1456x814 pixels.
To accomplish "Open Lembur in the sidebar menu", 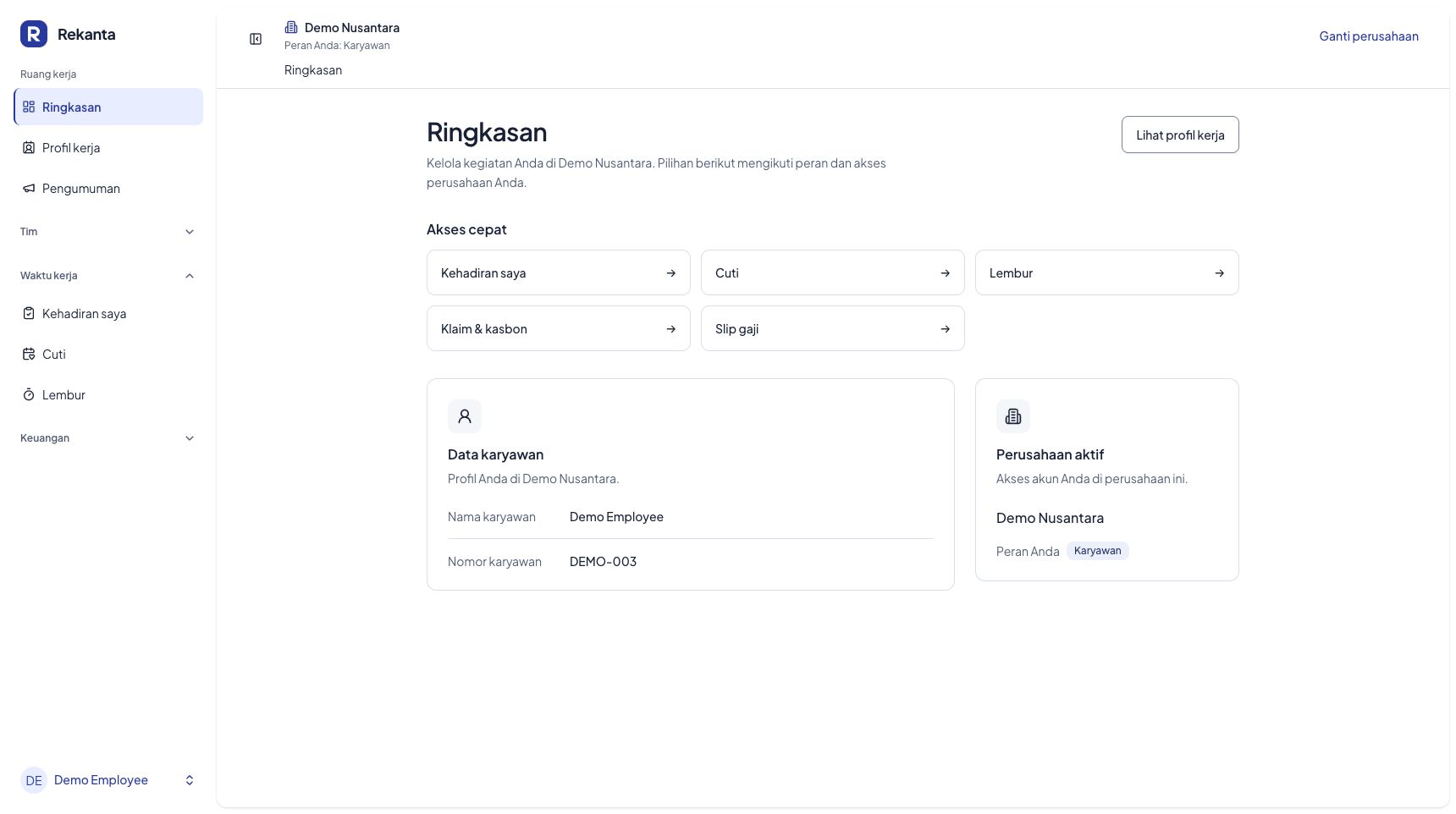I will tap(108, 394).
